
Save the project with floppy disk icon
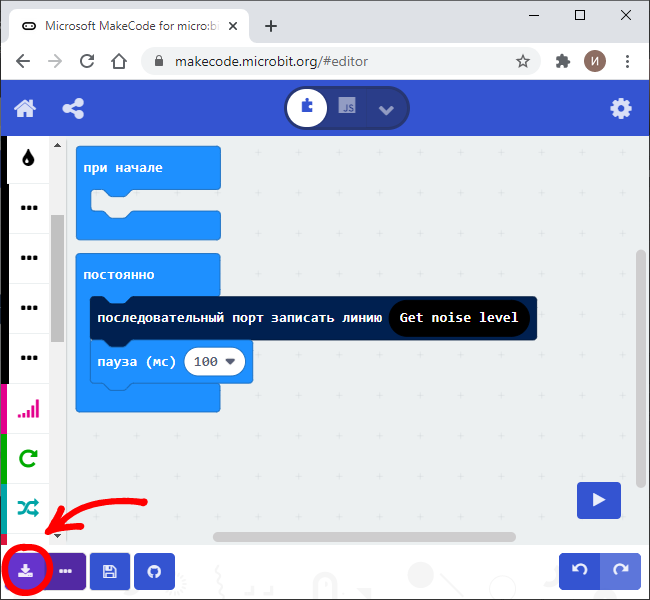tap(110, 571)
